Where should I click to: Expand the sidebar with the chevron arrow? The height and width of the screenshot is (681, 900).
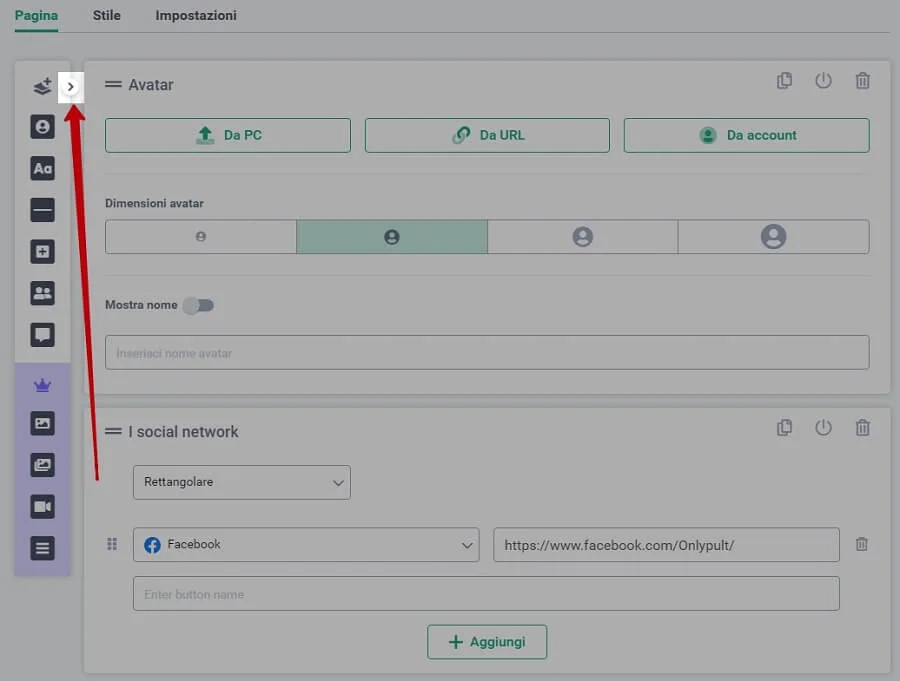[70, 87]
